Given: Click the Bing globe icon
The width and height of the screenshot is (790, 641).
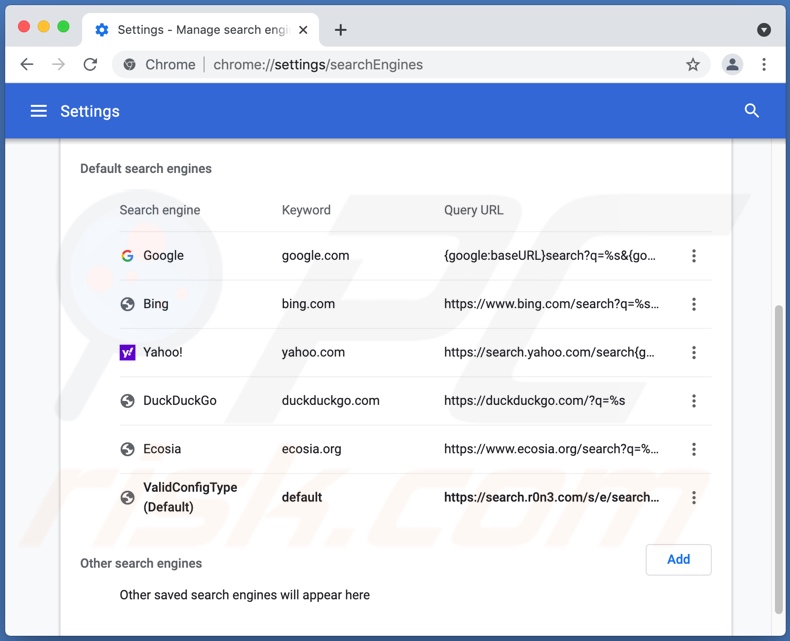Looking at the screenshot, I should 127,304.
